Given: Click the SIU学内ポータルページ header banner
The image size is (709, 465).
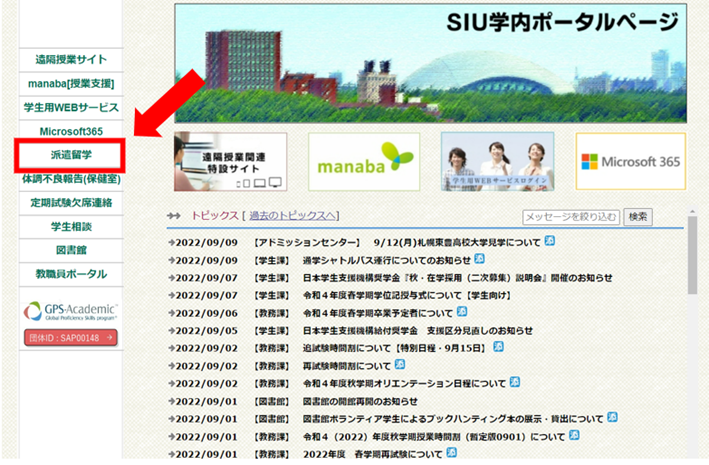Looking at the screenshot, I should tap(430, 63).
